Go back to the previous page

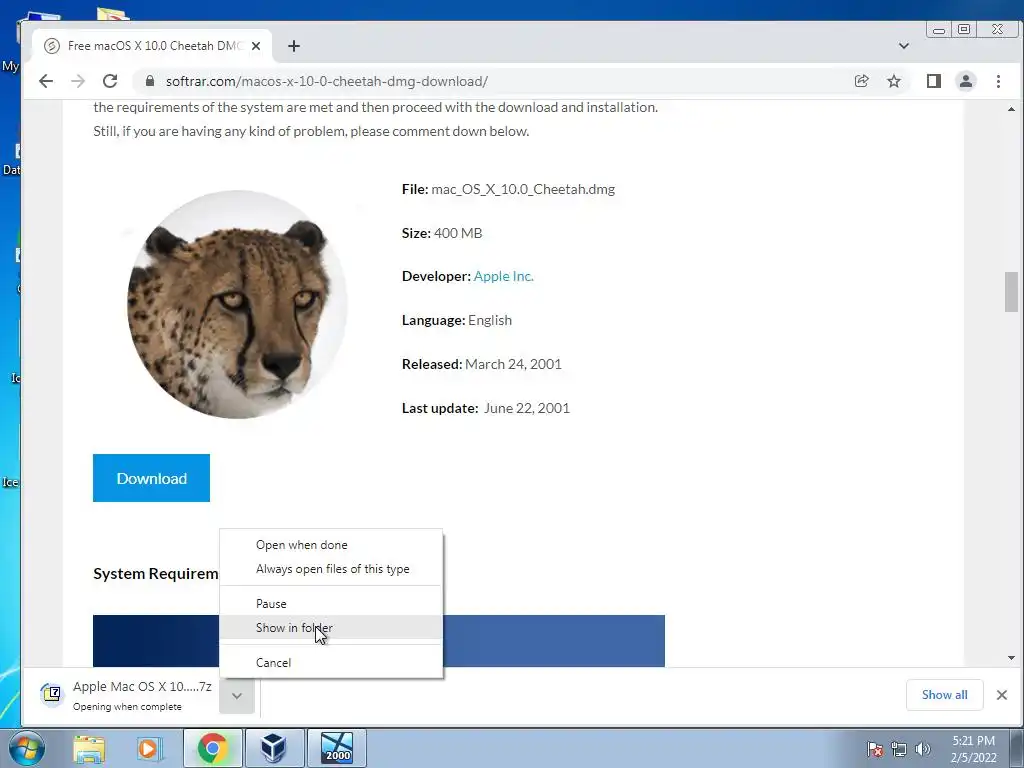pos(46,81)
